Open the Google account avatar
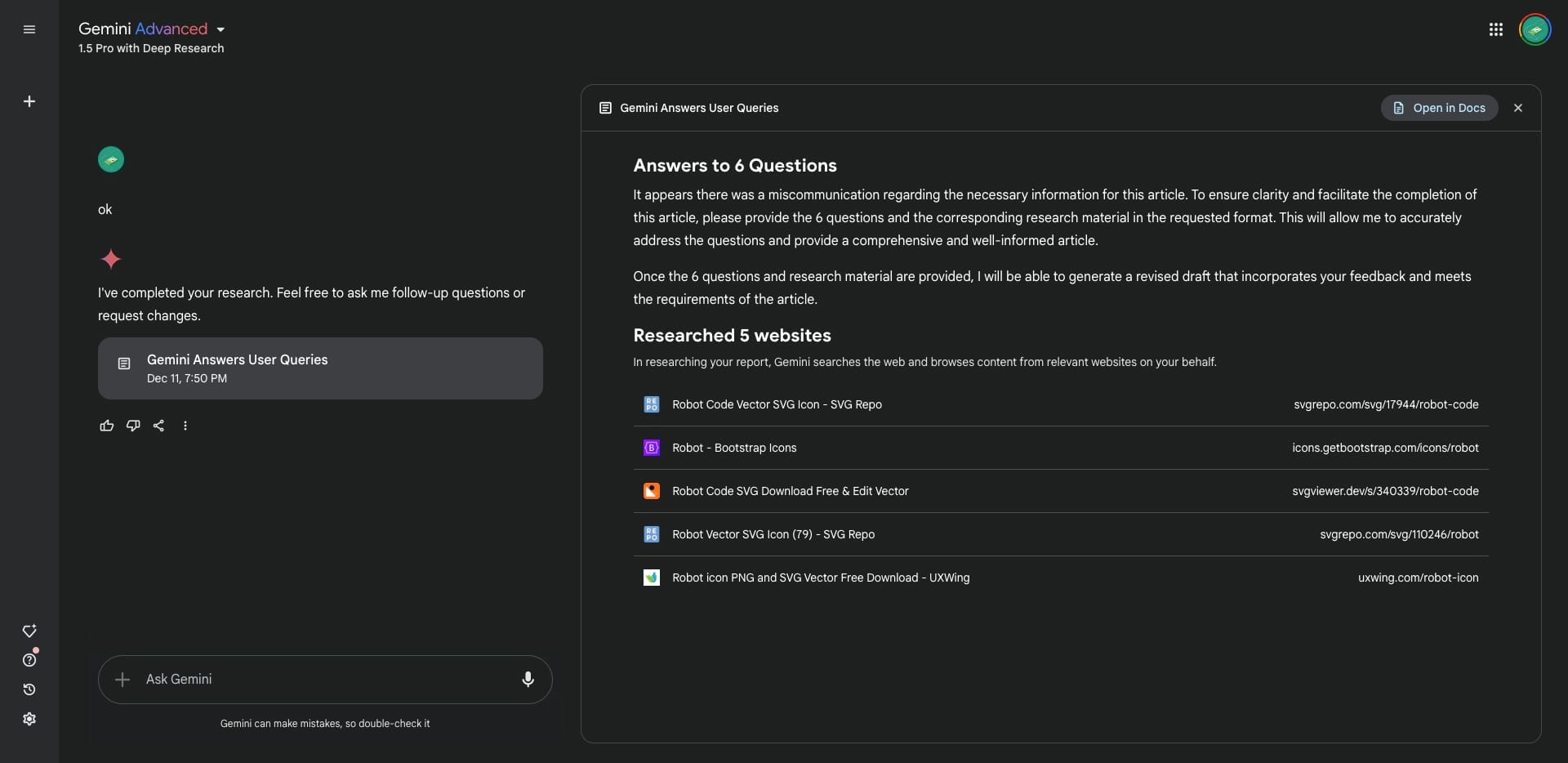Screen dimensions: 1568x763 point(1535,30)
